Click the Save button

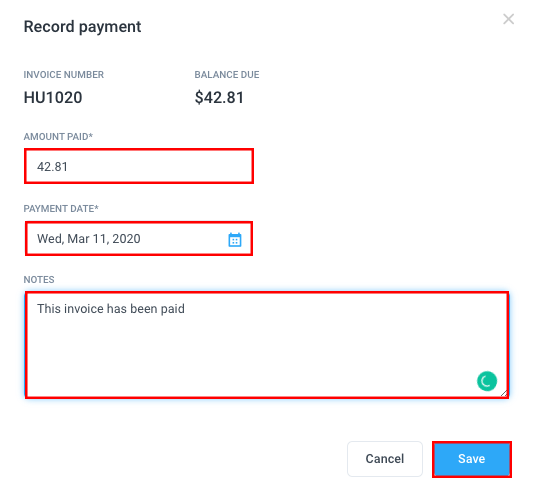click(x=472, y=459)
